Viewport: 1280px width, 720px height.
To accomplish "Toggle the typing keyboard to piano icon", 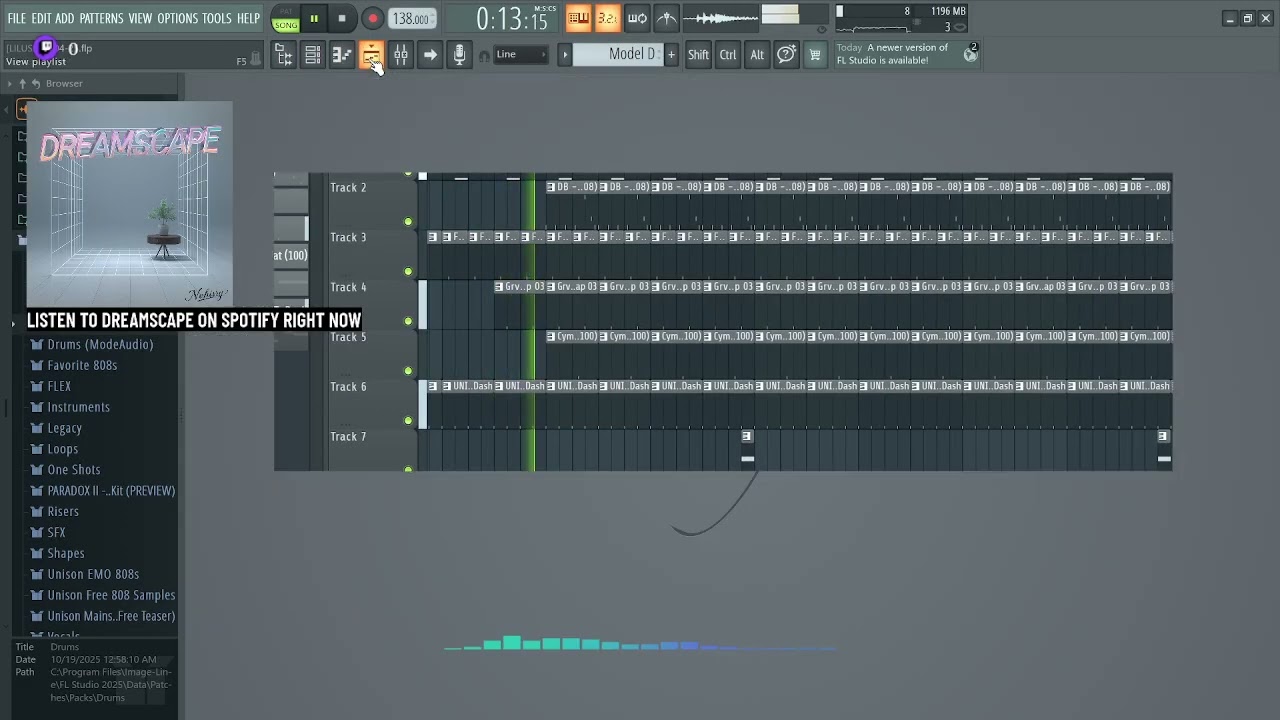I will point(578,18).
